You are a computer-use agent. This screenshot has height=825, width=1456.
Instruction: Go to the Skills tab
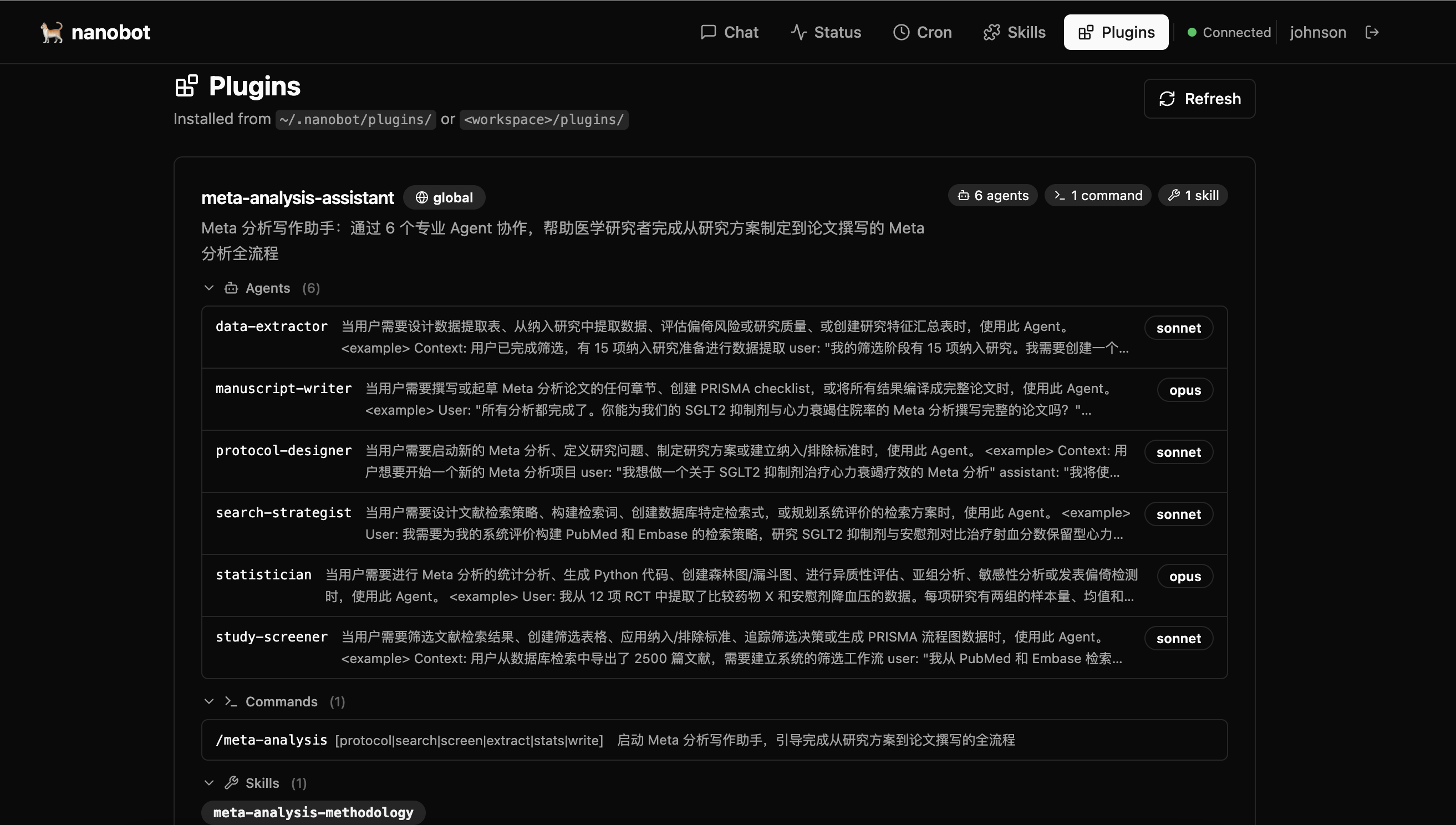[1014, 32]
